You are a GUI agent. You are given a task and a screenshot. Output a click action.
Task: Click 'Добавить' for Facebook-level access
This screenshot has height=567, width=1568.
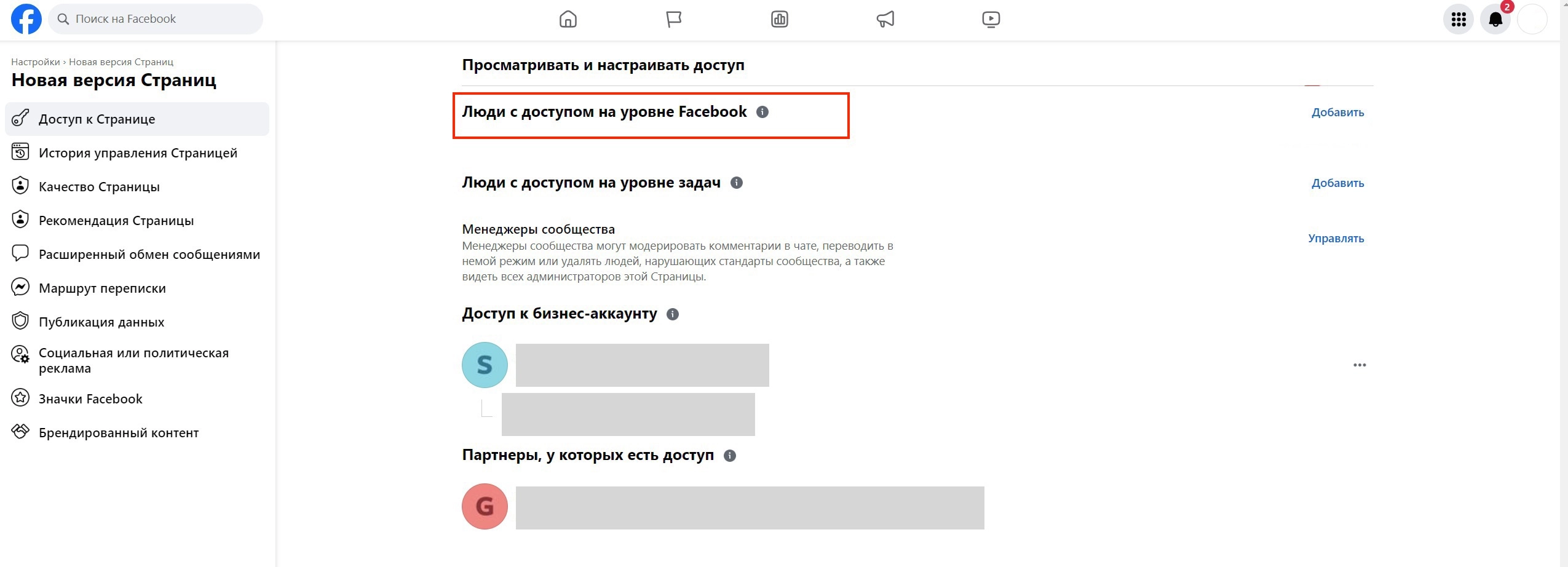(1337, 113)
